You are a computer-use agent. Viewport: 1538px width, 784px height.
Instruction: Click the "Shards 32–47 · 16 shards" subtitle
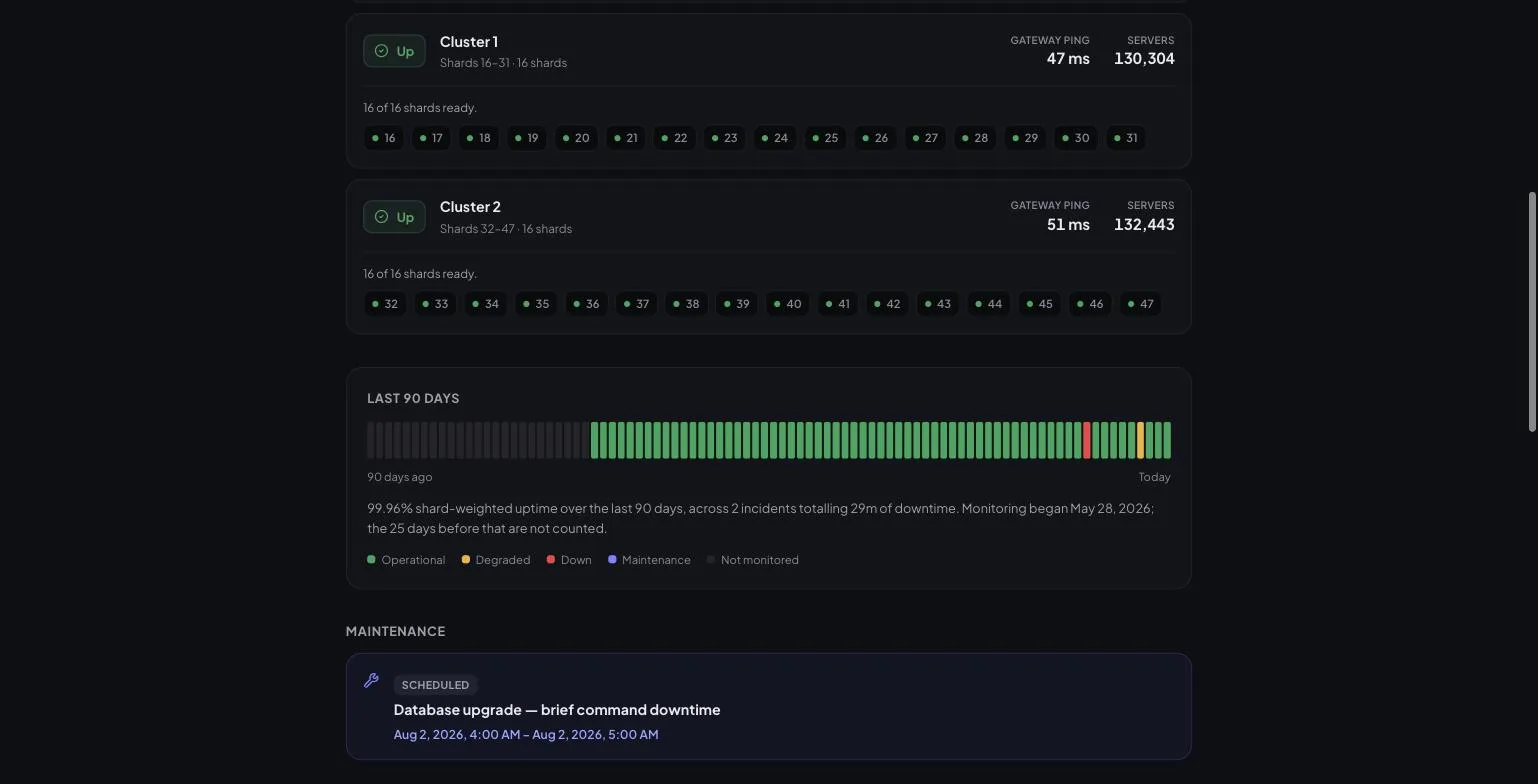[x=506, y=229]
